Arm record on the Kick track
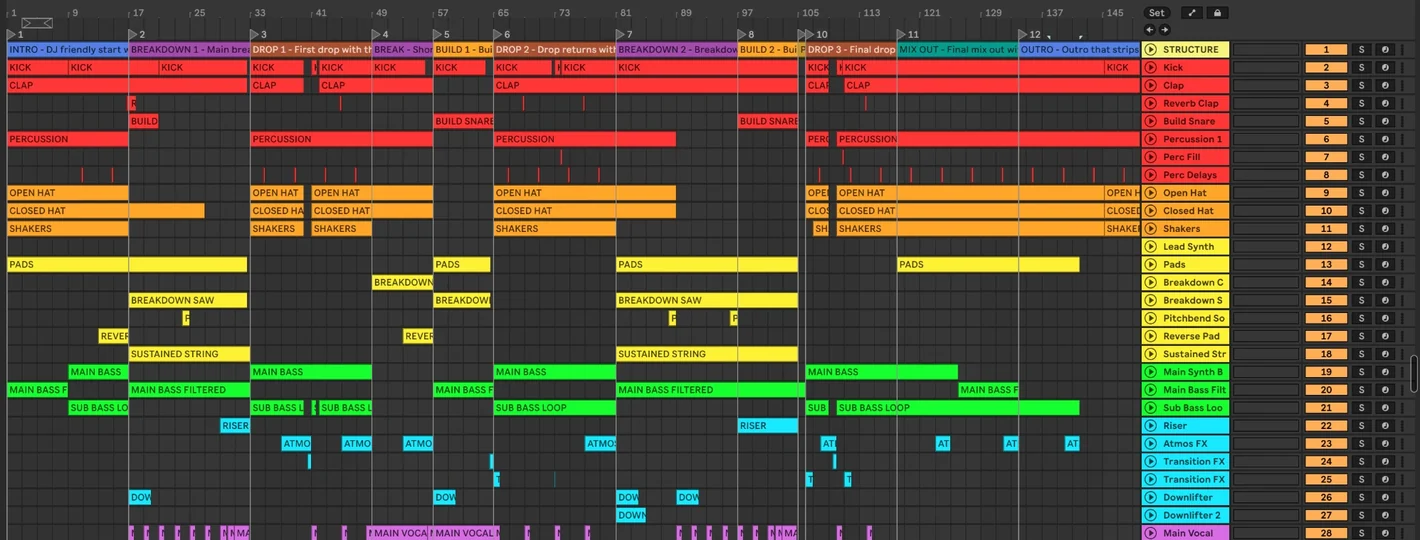Image resolution: width=1420 pixels, height=540 pixels. (1385, 67)
